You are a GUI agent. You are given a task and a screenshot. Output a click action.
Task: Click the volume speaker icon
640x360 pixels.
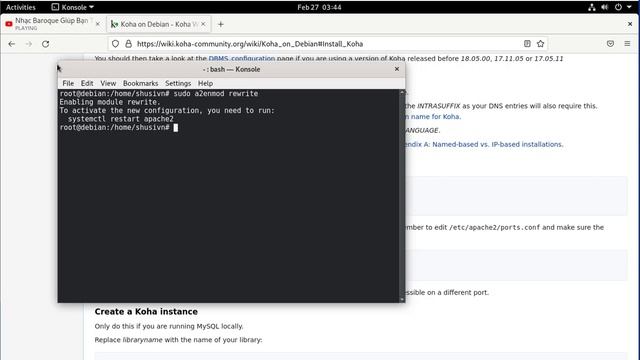point(604,7)
